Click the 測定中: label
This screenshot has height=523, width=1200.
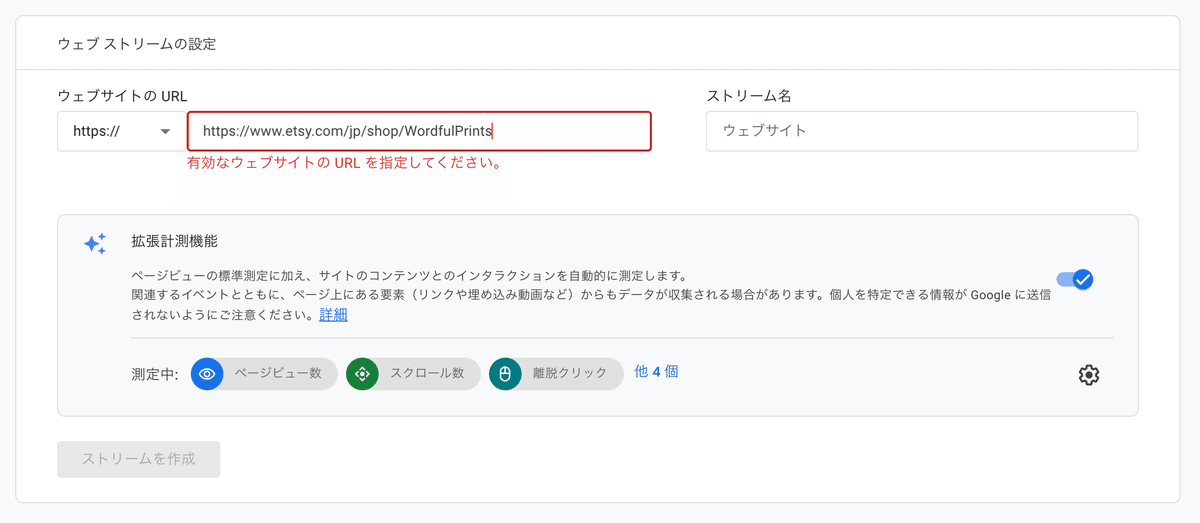155,374
